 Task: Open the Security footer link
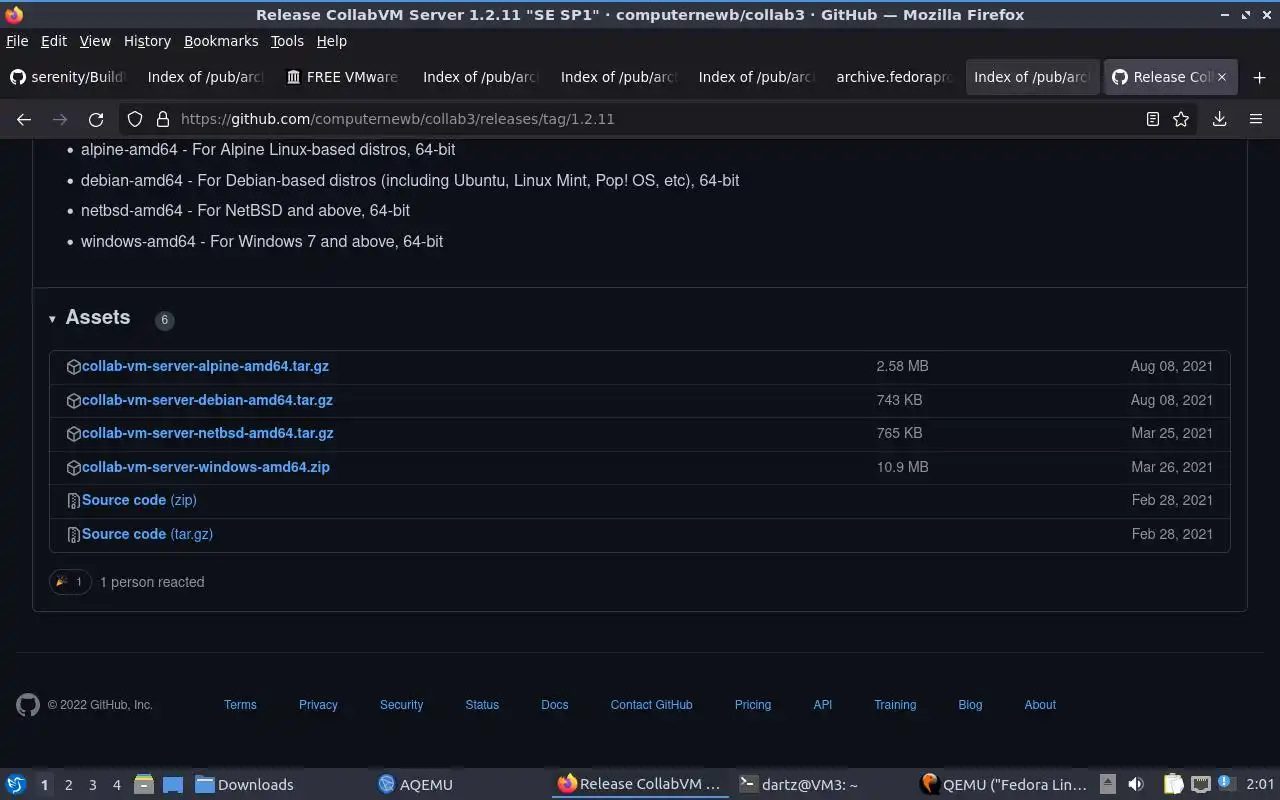point(401,705)
